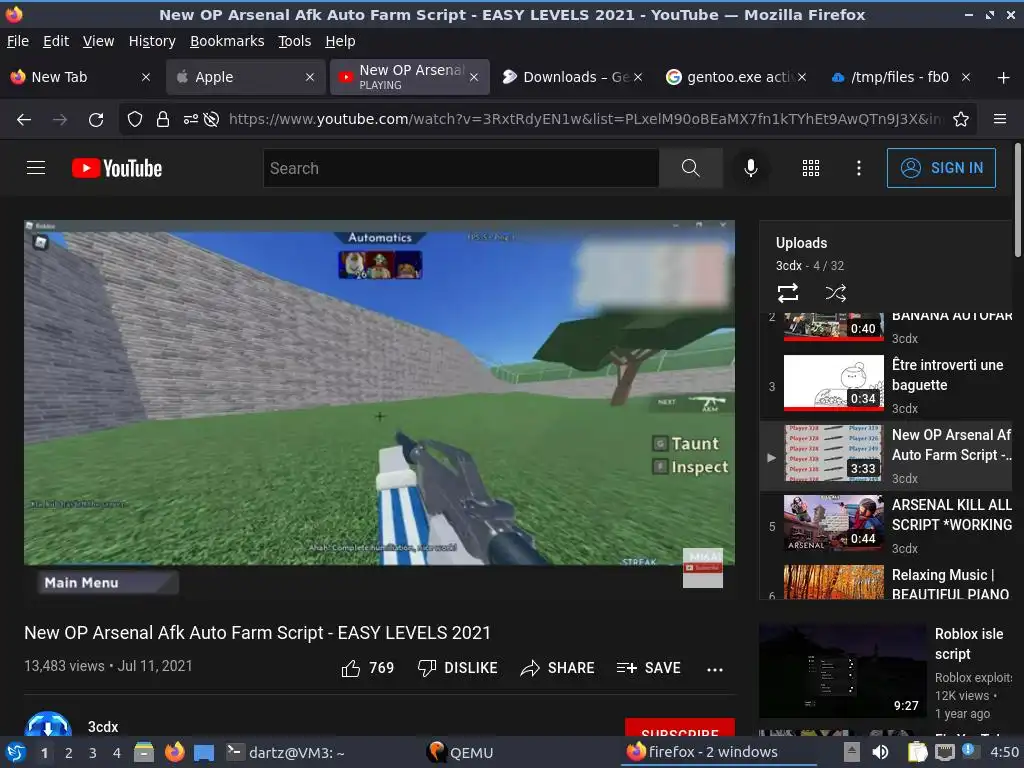Switch to the New Tab tab
Viewport: 1024px width, 768px height.
click(x=80, y=77)
